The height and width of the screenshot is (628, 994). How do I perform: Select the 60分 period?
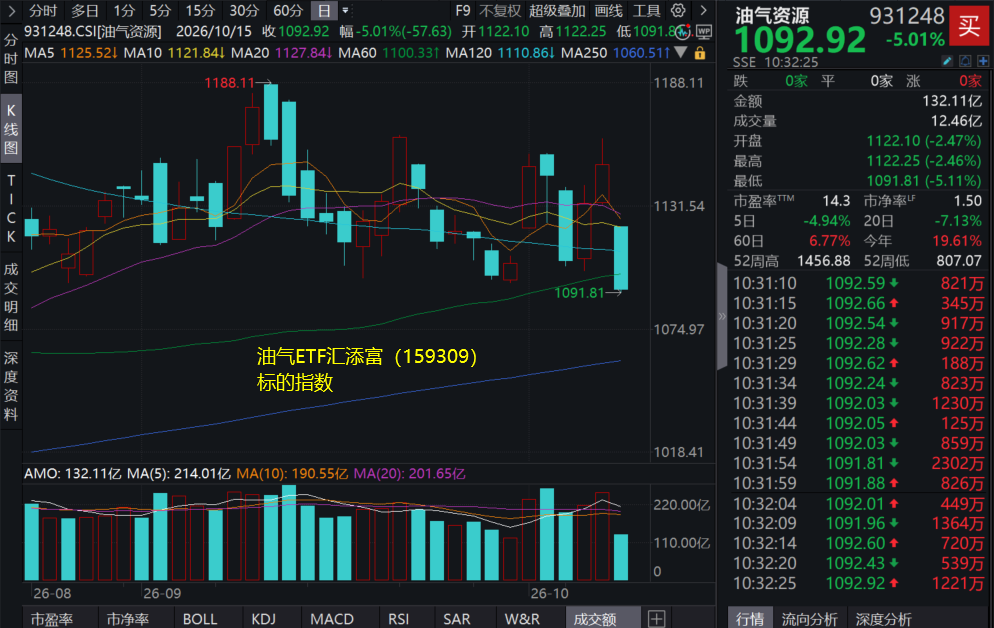tap(288, 11)
